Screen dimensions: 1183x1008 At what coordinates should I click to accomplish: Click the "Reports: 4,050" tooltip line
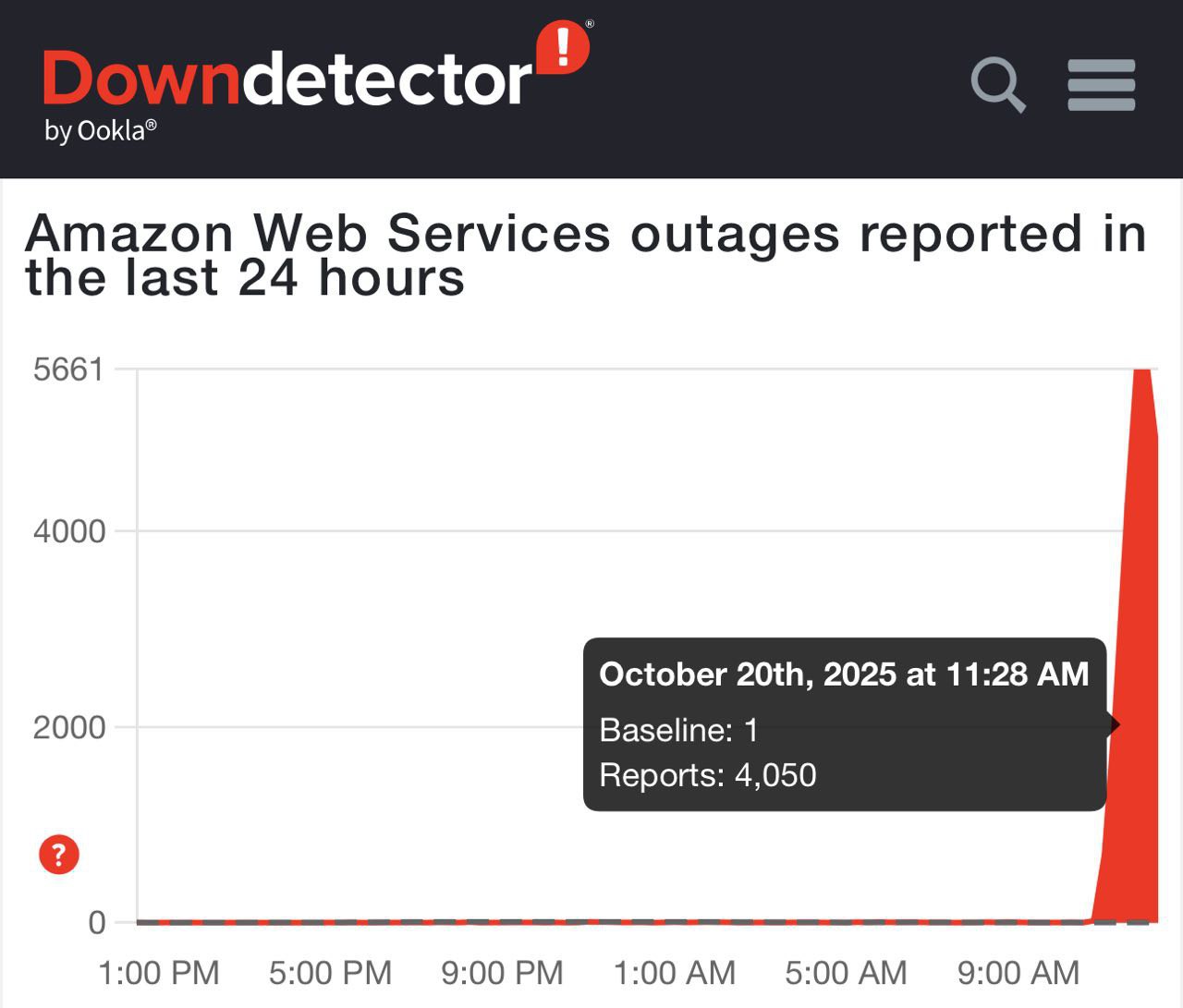point(707,774)
